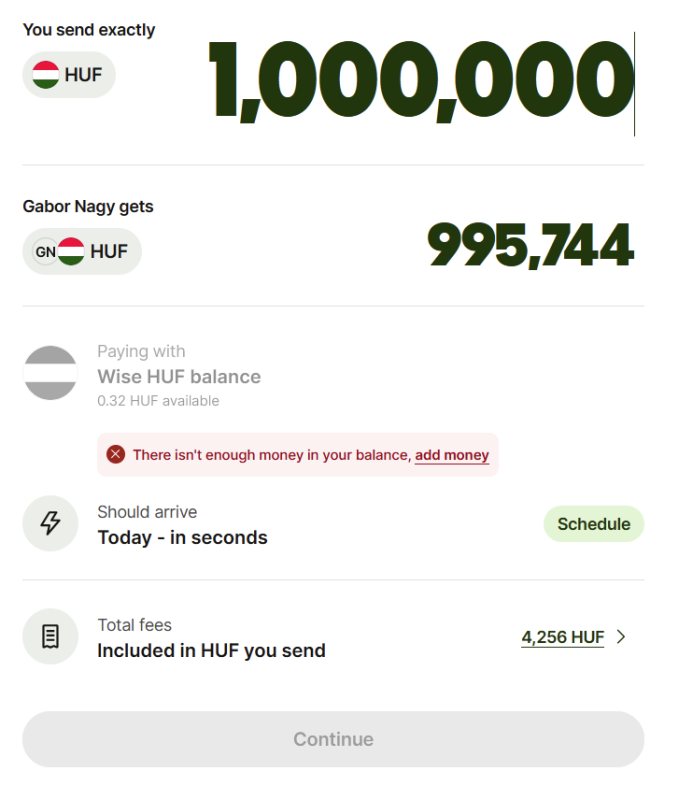Click the Included in HUF you send text

pyautogui.click(x=211, y=651)
